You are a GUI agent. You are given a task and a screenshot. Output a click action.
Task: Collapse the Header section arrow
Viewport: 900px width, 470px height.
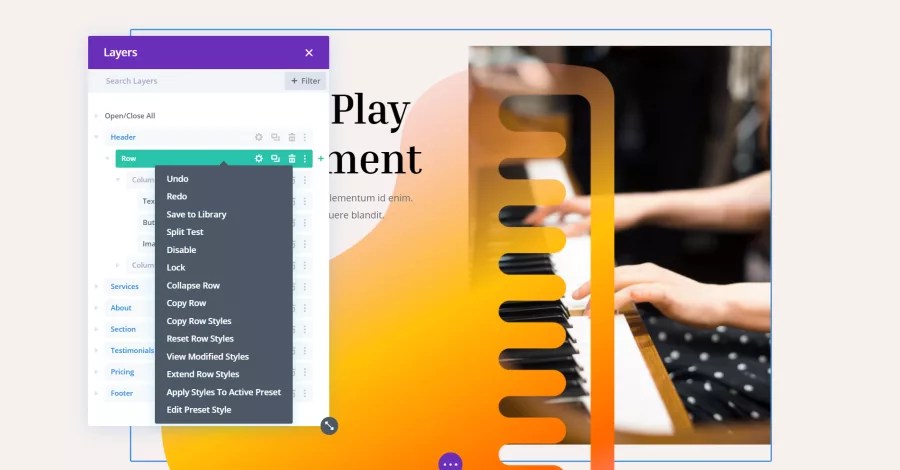click(96, 137)
